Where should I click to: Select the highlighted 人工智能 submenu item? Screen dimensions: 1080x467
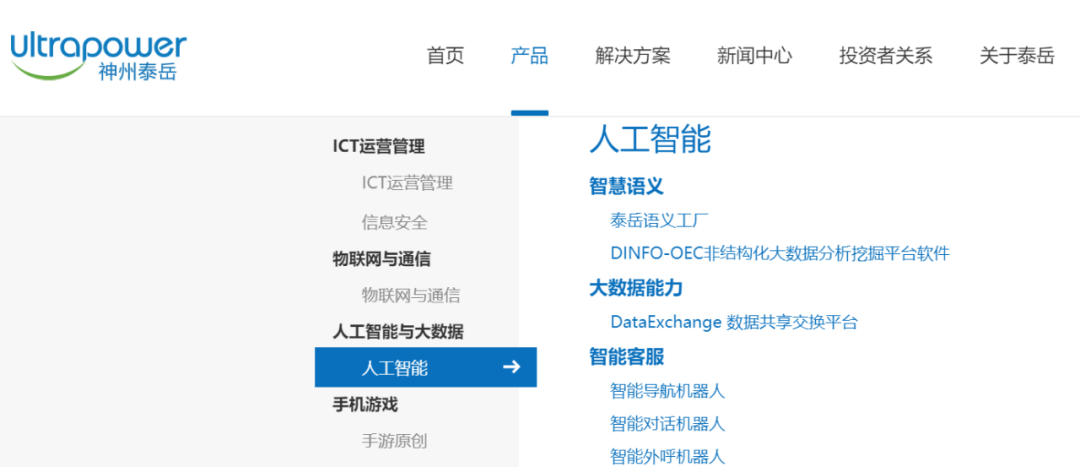[x=426, y=367]
